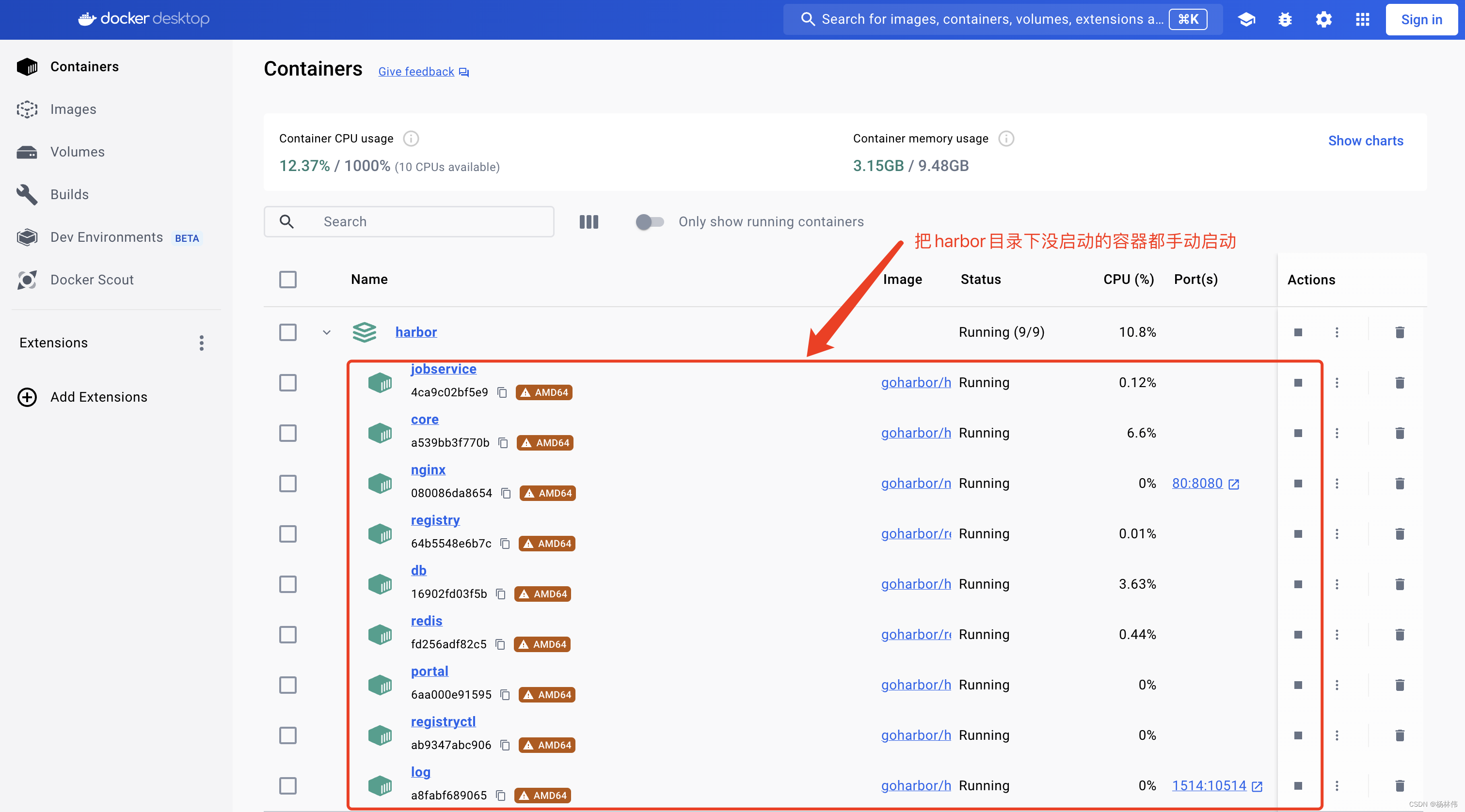Copy the jobservice container ID
The width and height of the screenshot is (1465, 812).
(x=502, y=392)
